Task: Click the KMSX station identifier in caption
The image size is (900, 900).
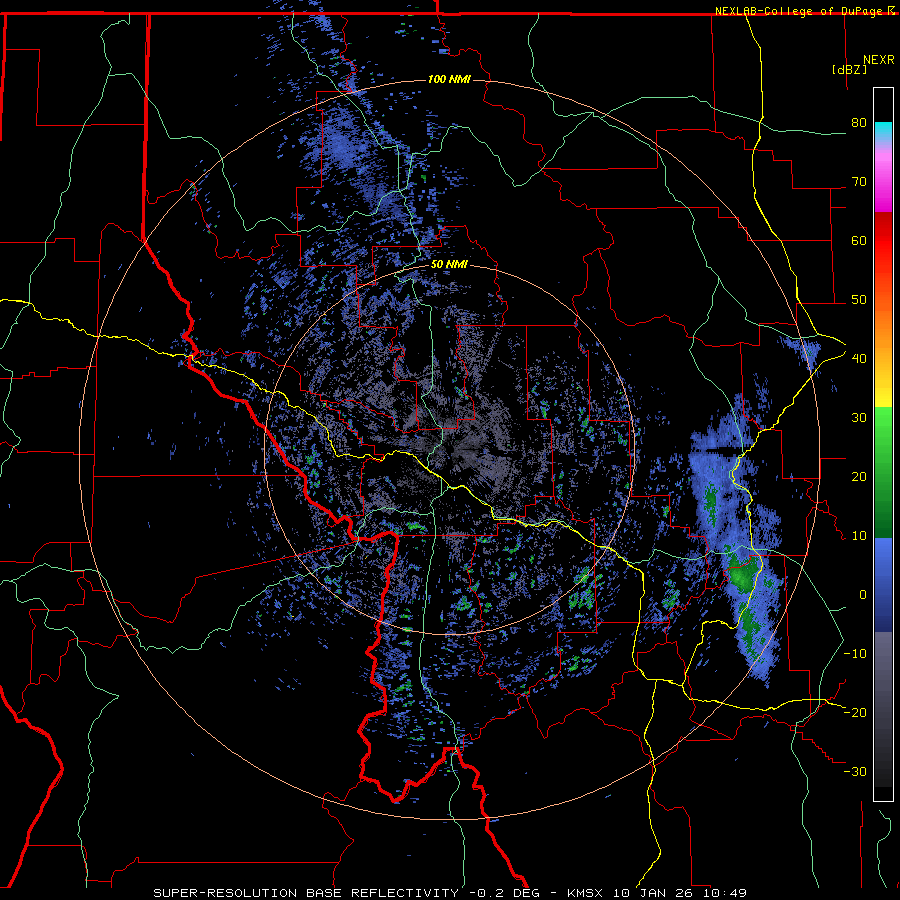Action: [x=586, y=893]
